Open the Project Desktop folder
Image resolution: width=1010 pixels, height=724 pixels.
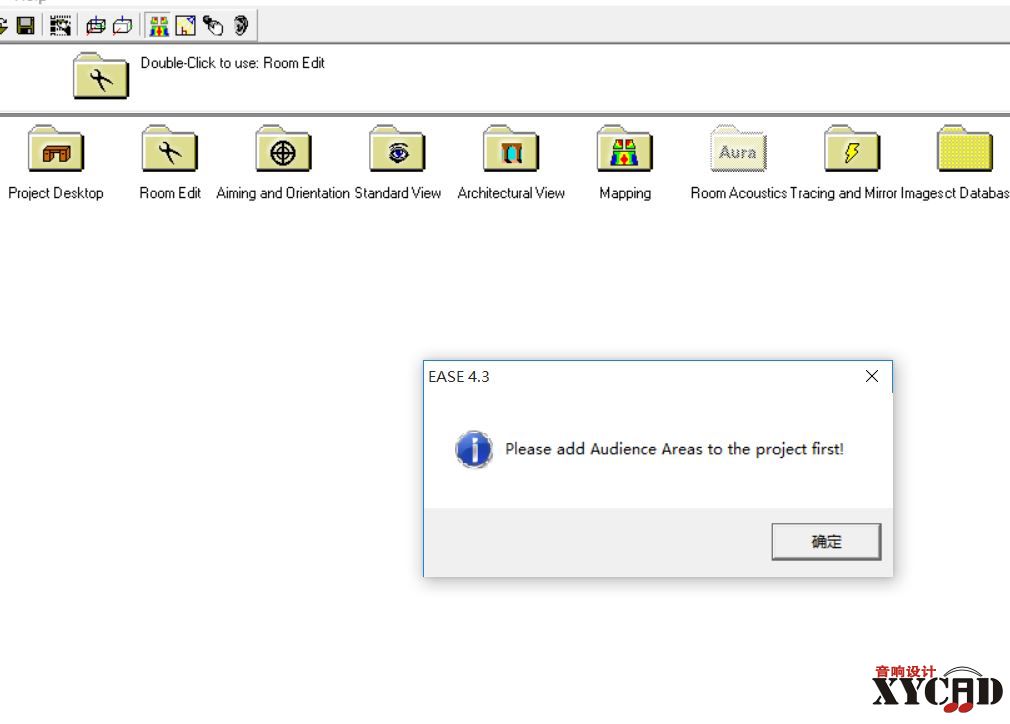pyautogui.click(x=56, y=148)
